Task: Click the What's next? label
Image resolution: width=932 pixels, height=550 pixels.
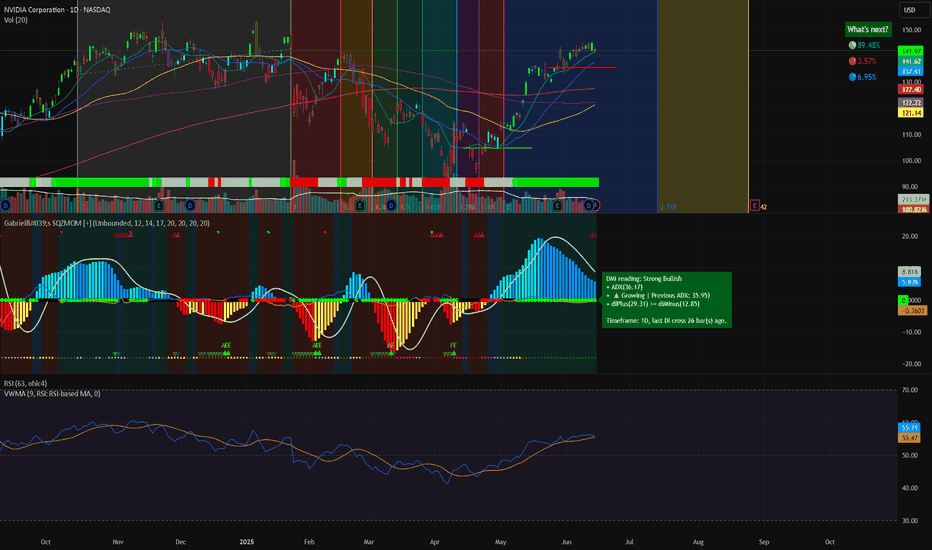Action: pos(868,29)
